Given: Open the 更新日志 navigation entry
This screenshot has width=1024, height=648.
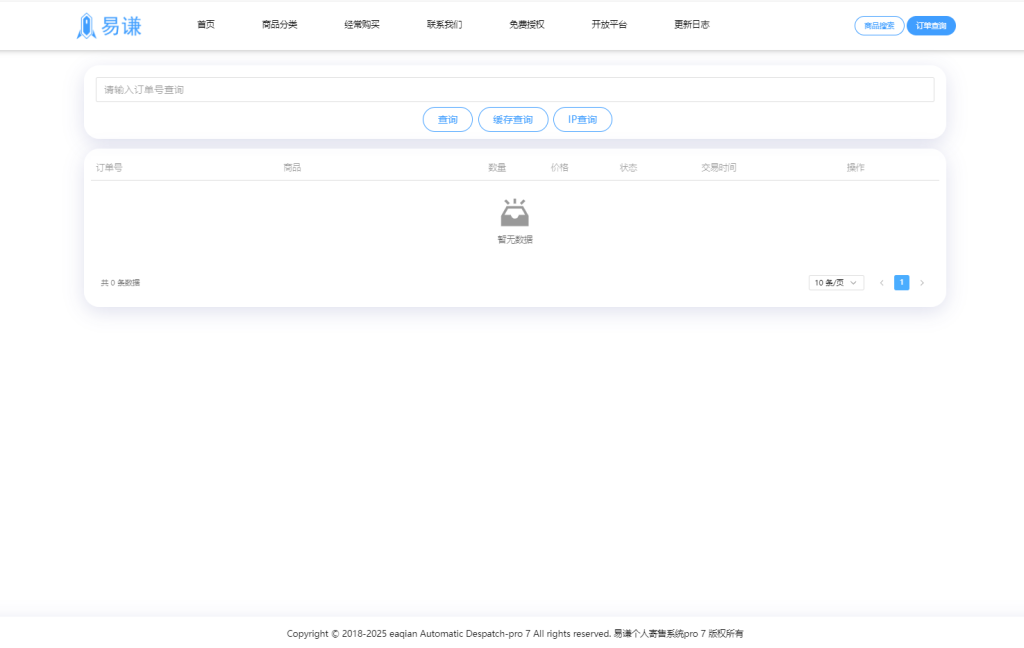Looking at the screenshot, I should [x=691, y=25].
